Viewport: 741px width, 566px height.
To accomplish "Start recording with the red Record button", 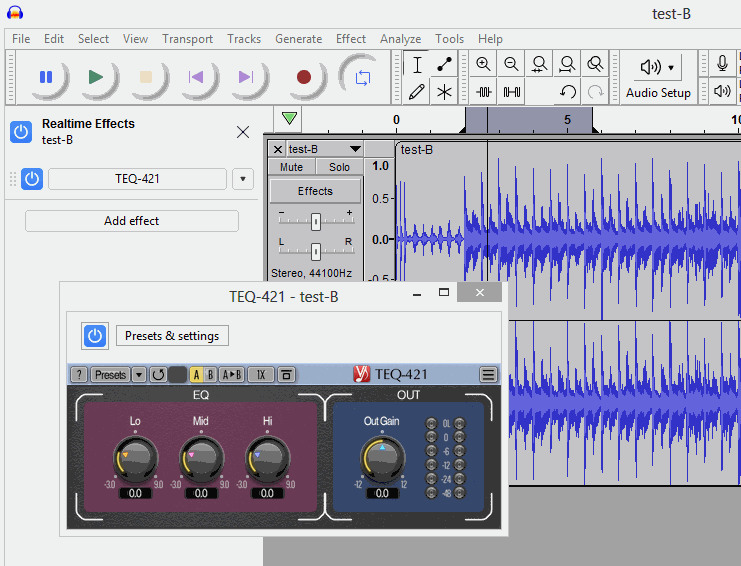I will point(304,77).
